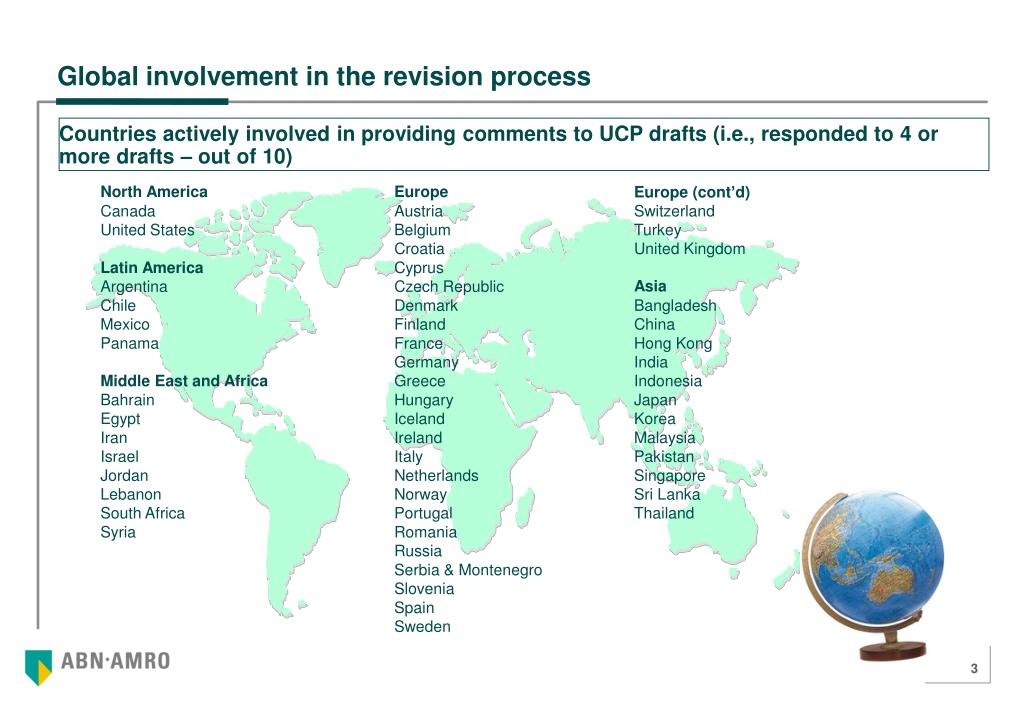The image size is (1023, 708).
Task: Click the country 'Singapore'
Action: (x=669, y=476)
